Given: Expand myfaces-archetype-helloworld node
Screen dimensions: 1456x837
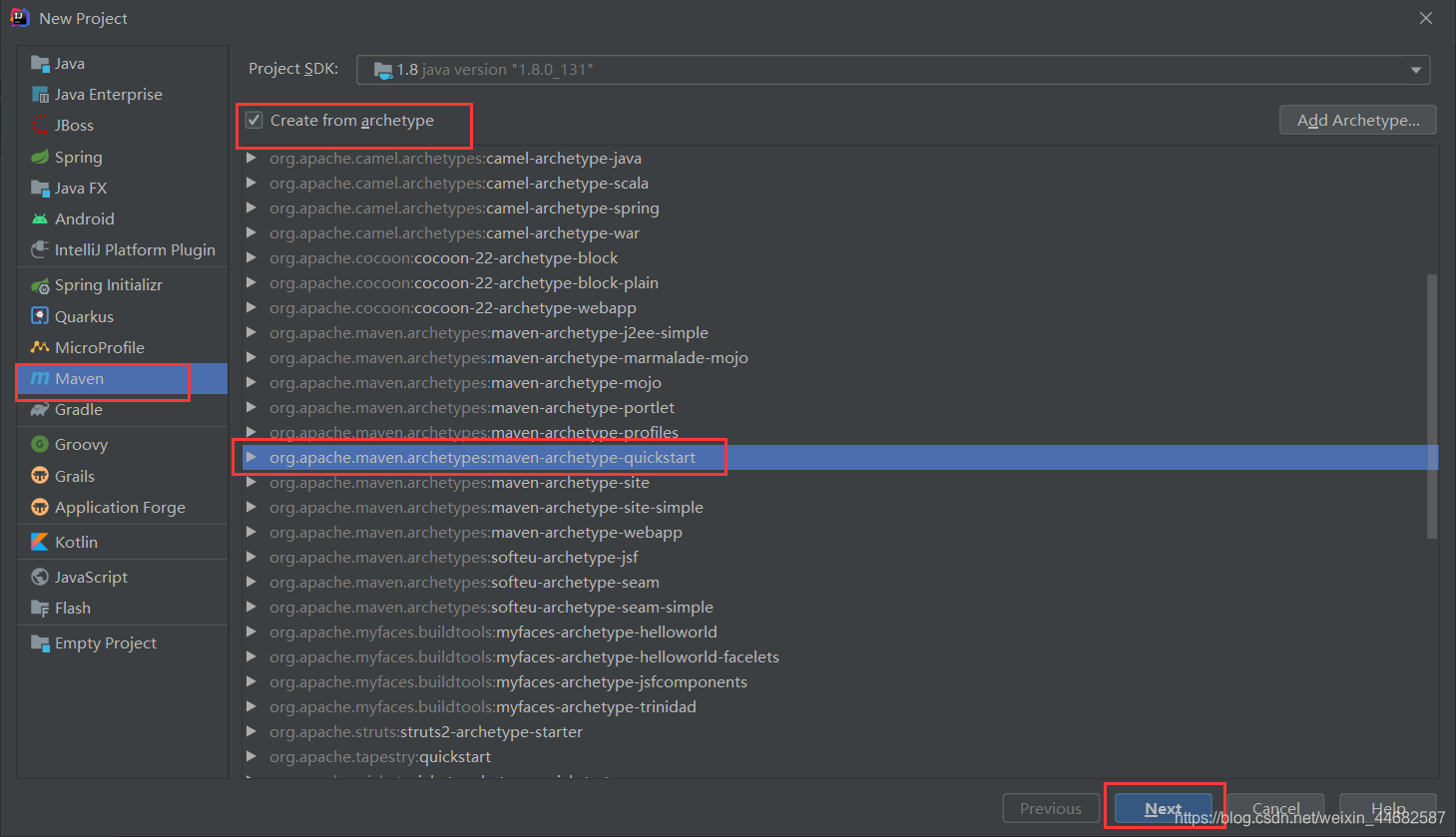Looking at the screenshot, I should pyautogui.click(x=251, y=631).
